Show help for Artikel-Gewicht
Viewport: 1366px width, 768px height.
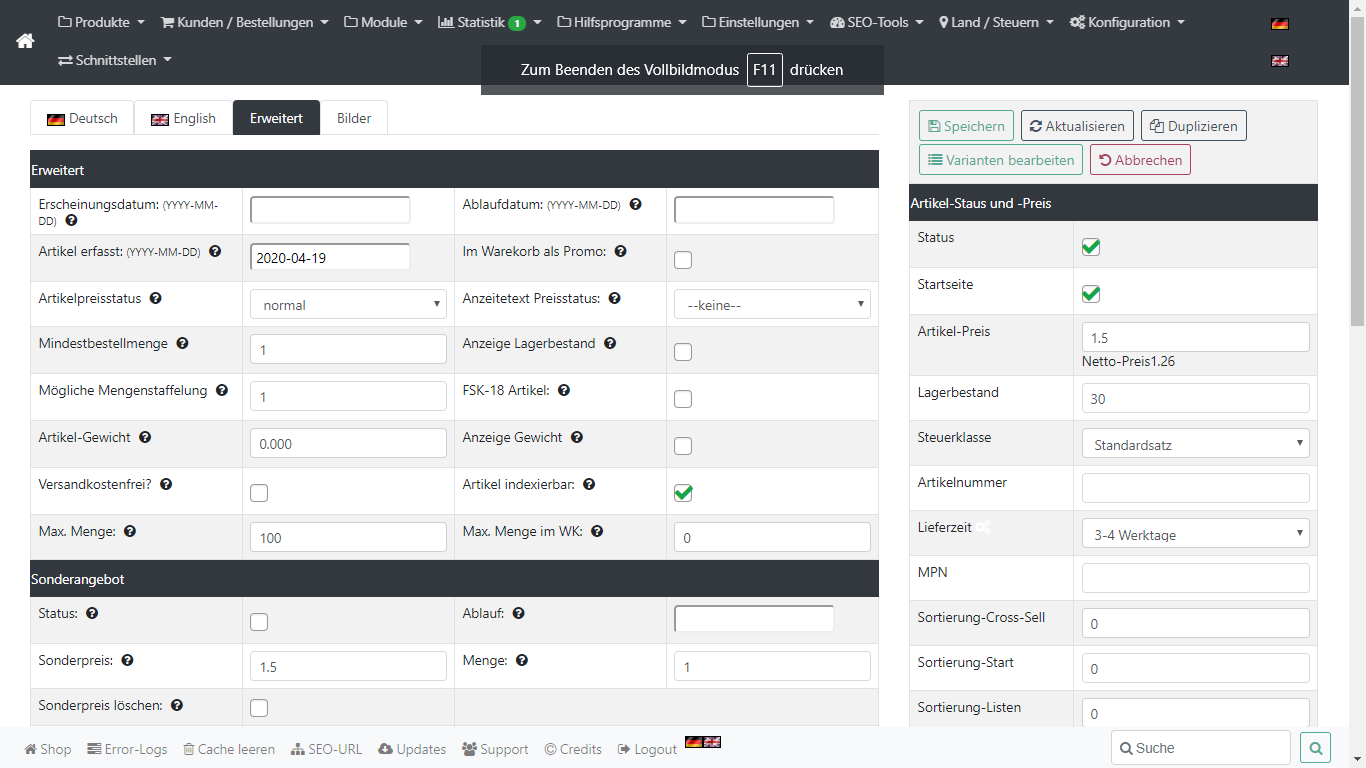tap(145, 437)
